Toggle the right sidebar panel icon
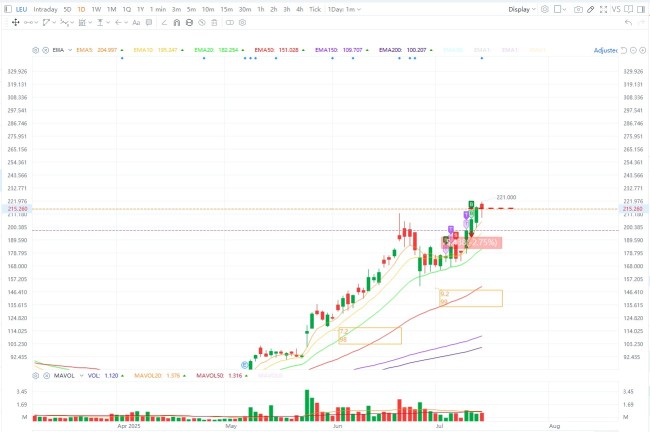 (641, 9)
